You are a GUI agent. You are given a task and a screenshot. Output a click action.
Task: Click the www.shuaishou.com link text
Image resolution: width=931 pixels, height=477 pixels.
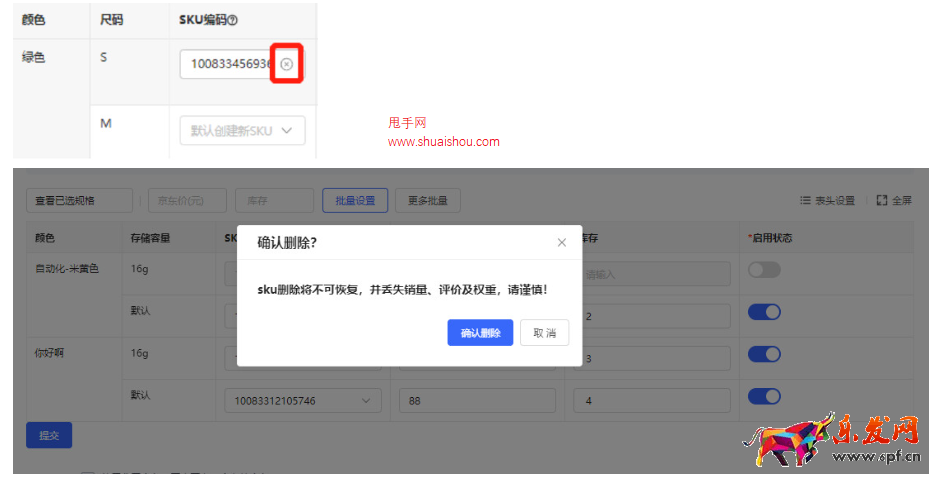click(444, 142)
